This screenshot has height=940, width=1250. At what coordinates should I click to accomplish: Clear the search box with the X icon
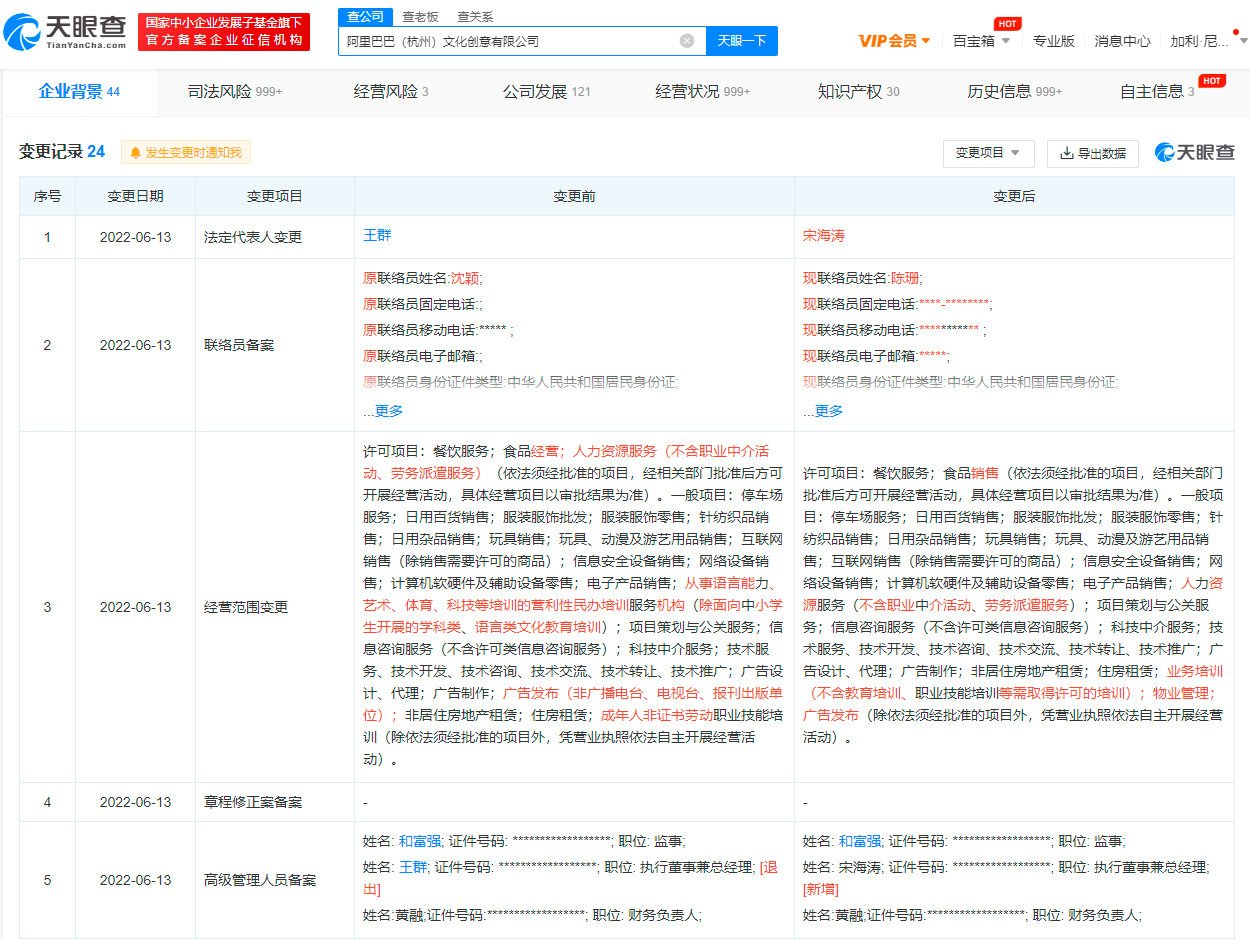point(687,41)
